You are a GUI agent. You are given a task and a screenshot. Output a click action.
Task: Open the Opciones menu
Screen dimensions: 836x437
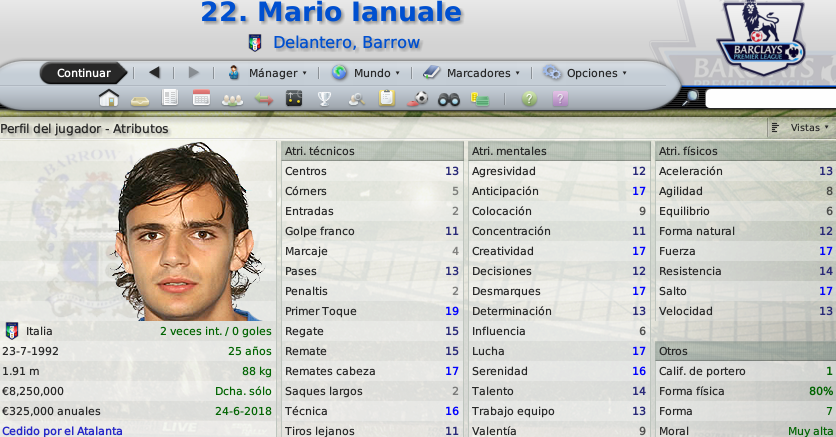585,73
